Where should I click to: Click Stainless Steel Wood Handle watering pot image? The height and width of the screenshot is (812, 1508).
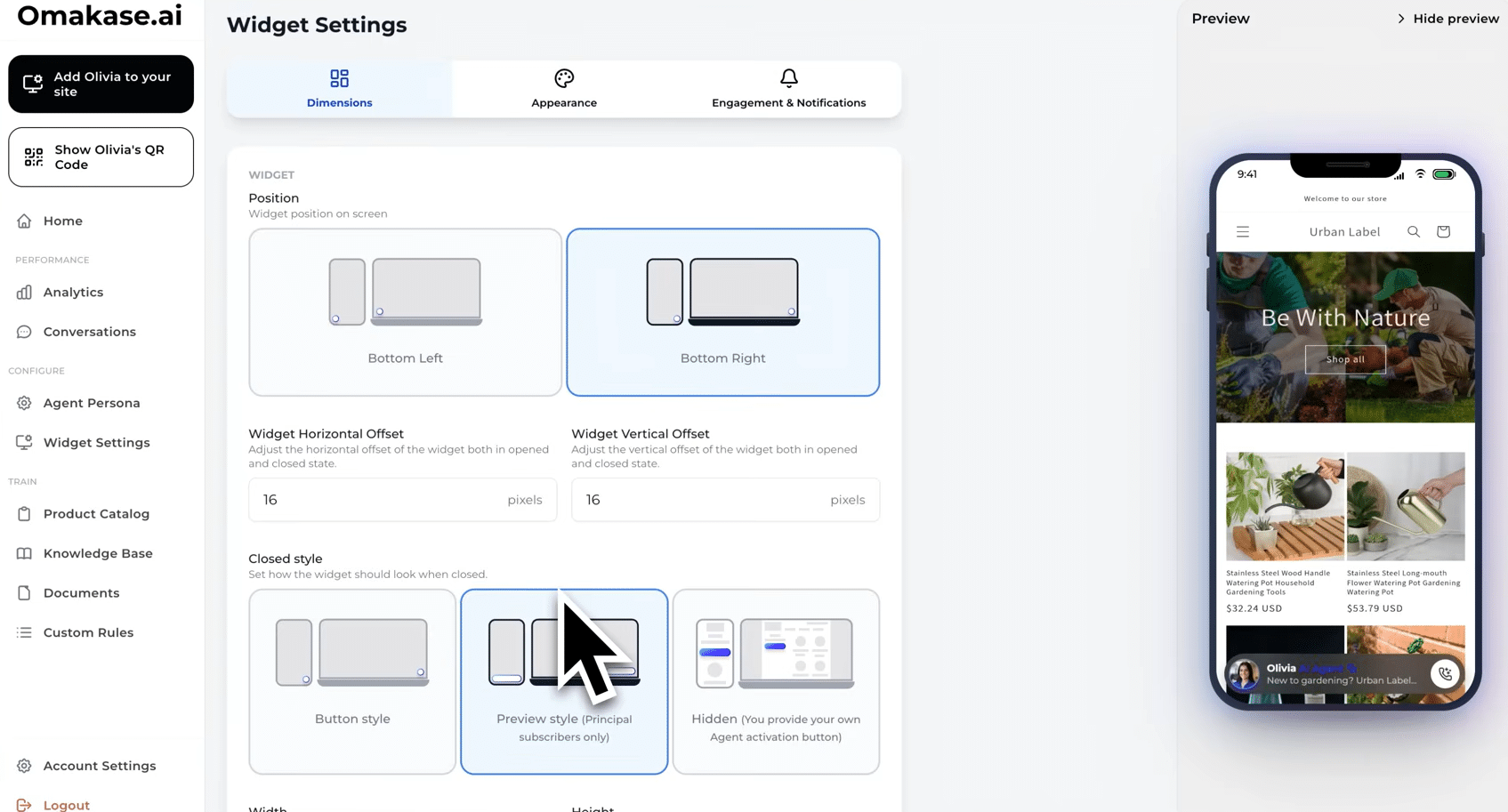1285,506
